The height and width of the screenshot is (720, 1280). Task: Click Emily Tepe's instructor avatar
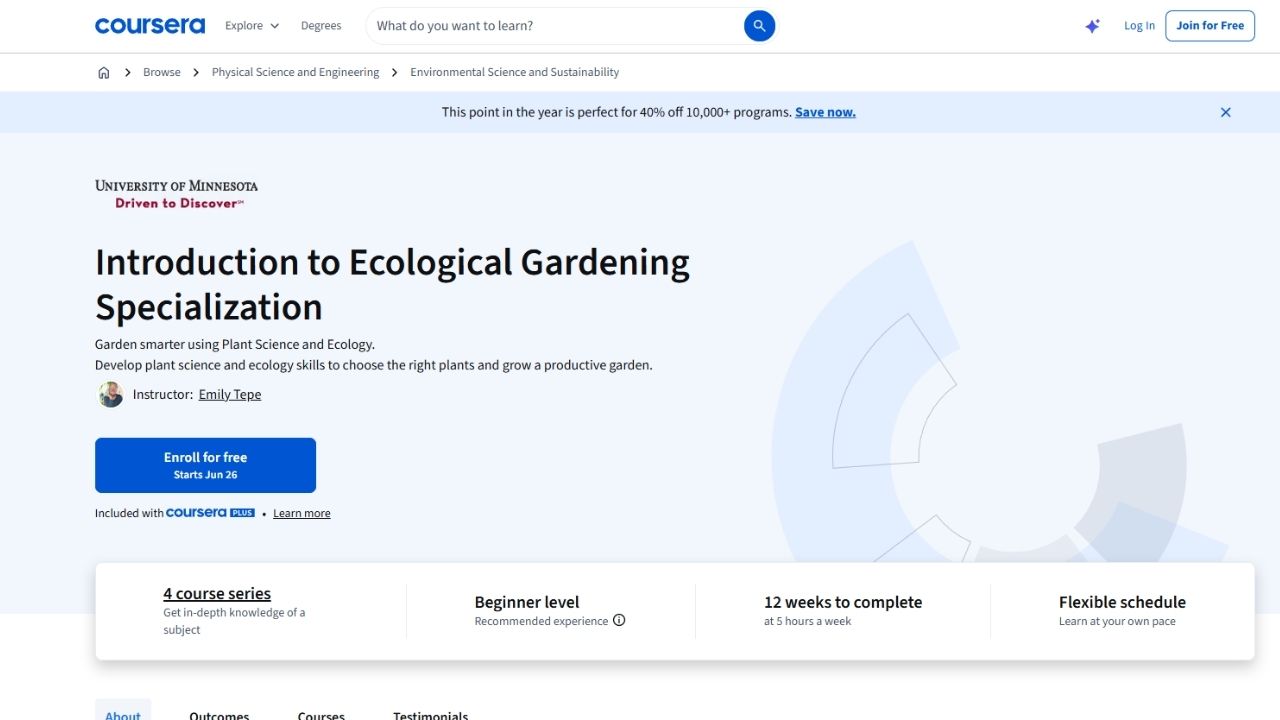110,394
